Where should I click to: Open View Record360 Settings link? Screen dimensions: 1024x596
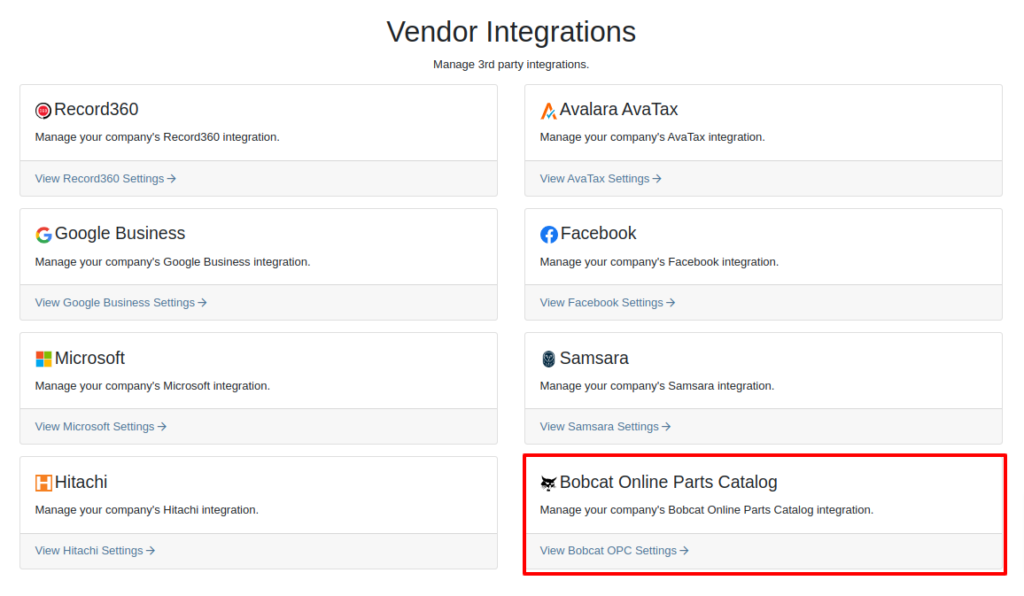pyautogui.click(x=105, y=178)
